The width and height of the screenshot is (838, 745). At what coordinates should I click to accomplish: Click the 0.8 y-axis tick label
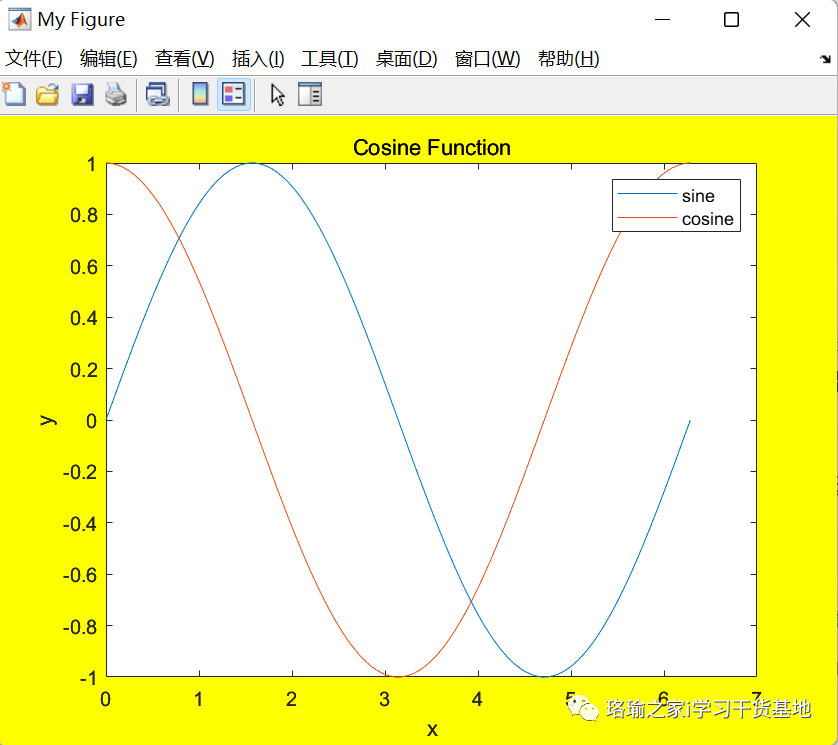tap(84, 215)
